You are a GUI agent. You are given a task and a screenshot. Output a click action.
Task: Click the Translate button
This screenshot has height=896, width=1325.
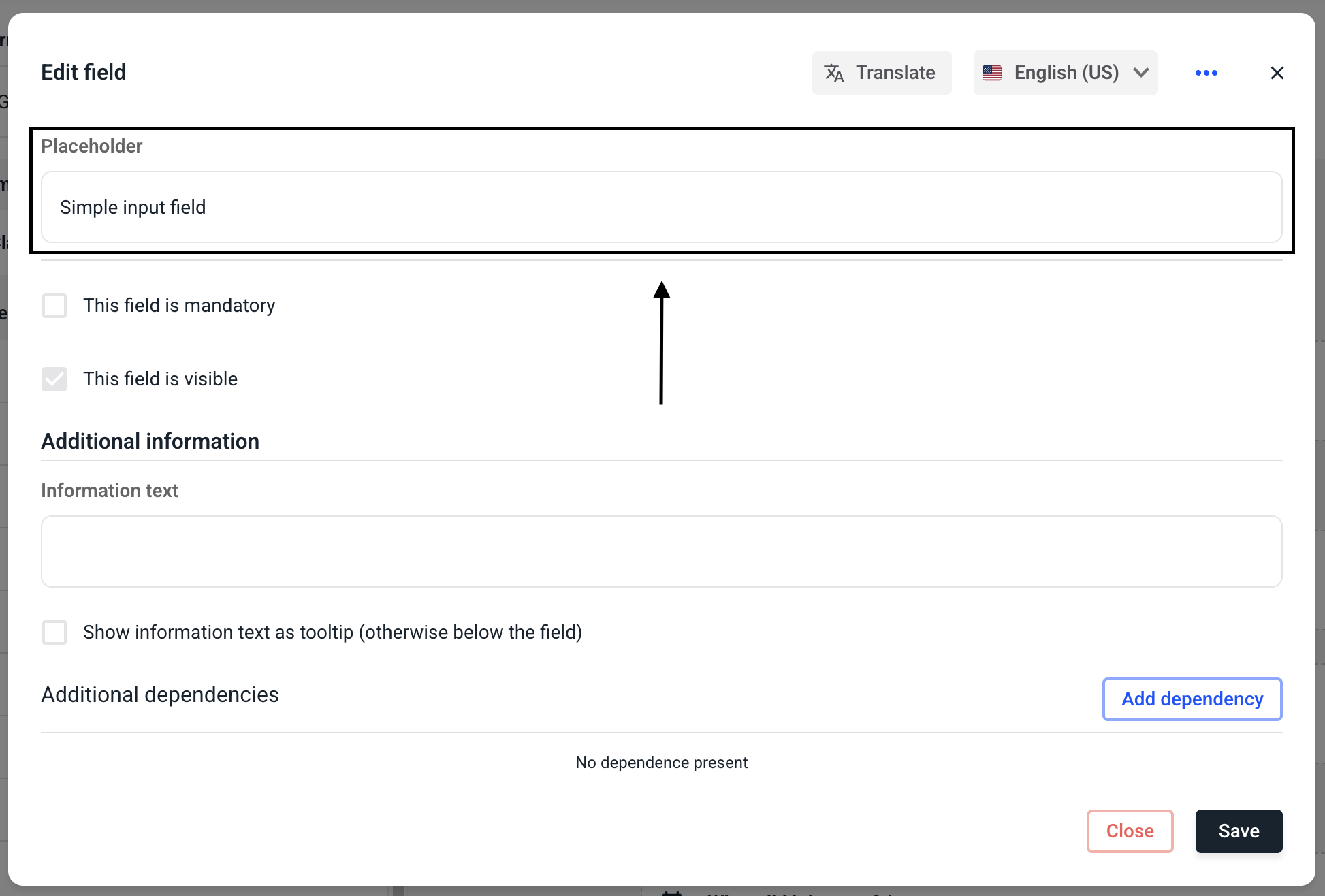(x=882, y=73)
